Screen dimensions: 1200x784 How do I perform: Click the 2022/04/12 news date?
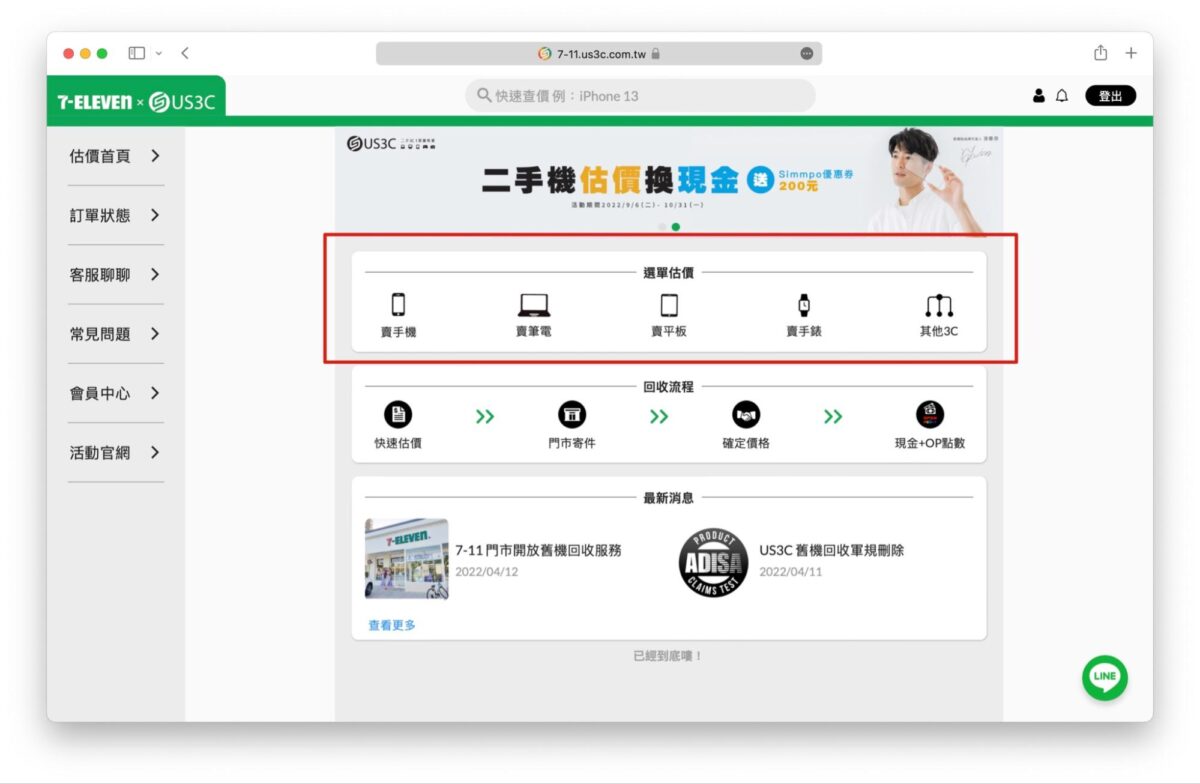coord(487,572)
